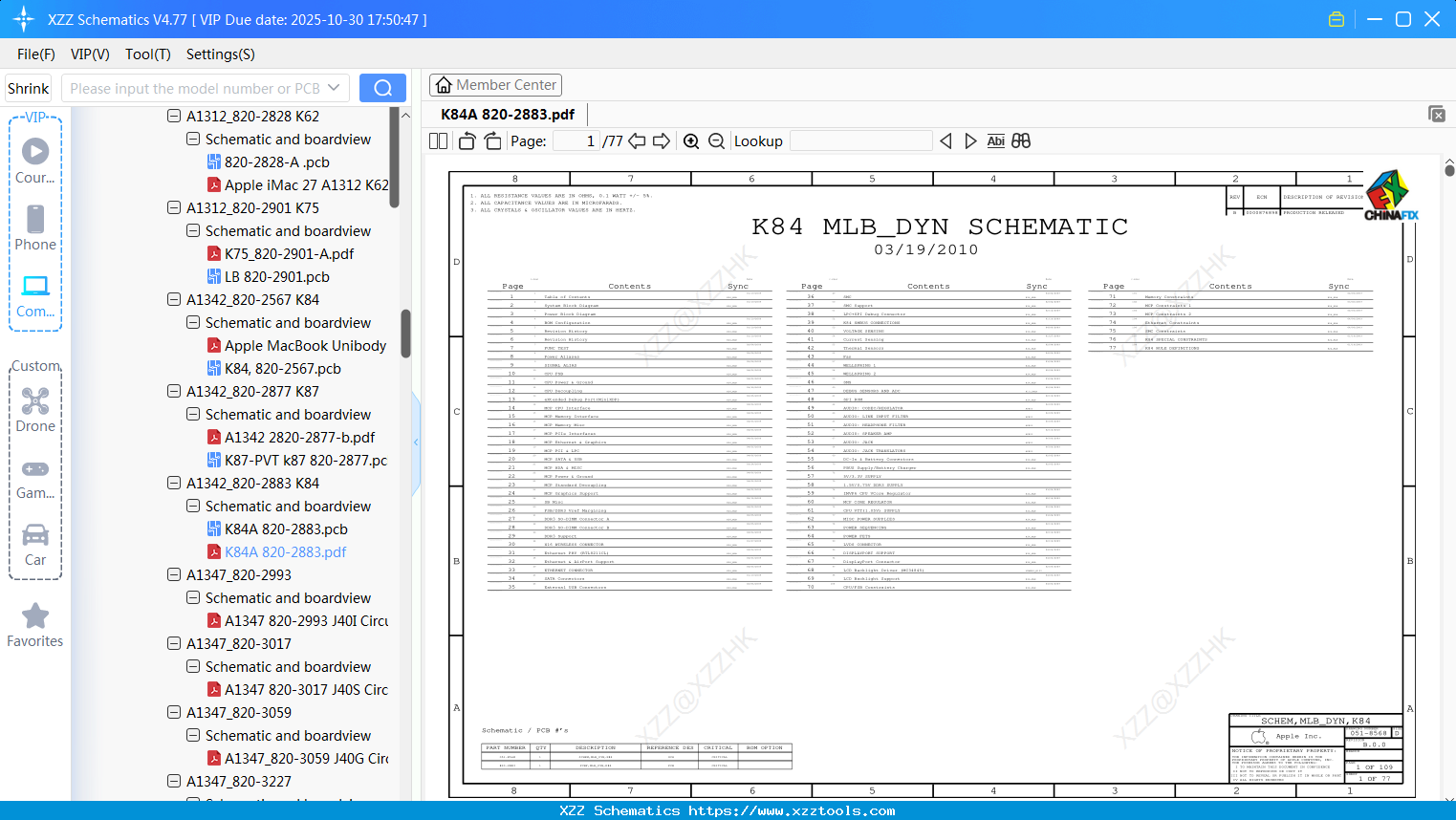This screenshot has height=820, width=1456.
Task: Open the Computer category in sidebar
Action: coord(35,296)
